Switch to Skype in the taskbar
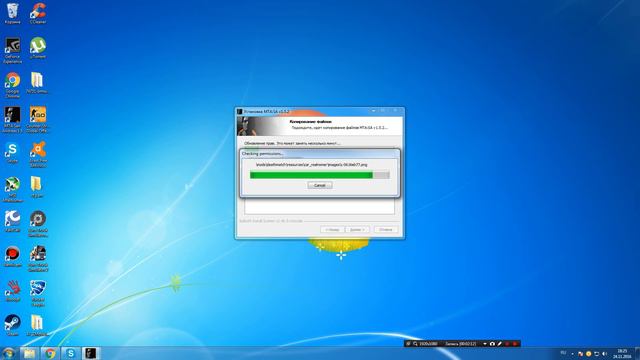The image size is (640, 360). (x=71, y=353)
